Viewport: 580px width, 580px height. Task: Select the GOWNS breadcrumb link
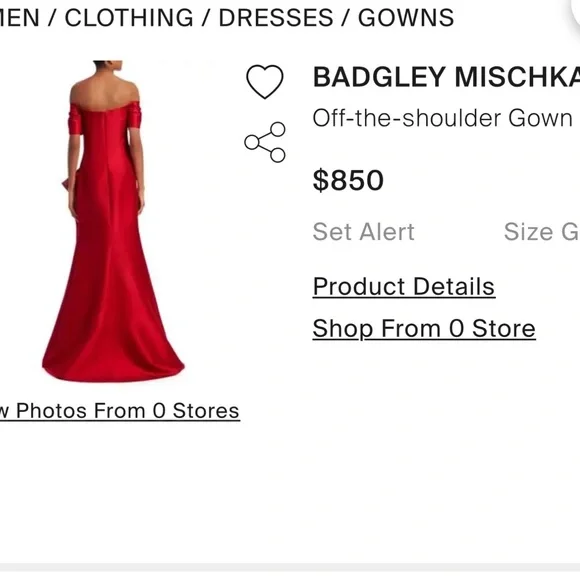pos(406,17)
